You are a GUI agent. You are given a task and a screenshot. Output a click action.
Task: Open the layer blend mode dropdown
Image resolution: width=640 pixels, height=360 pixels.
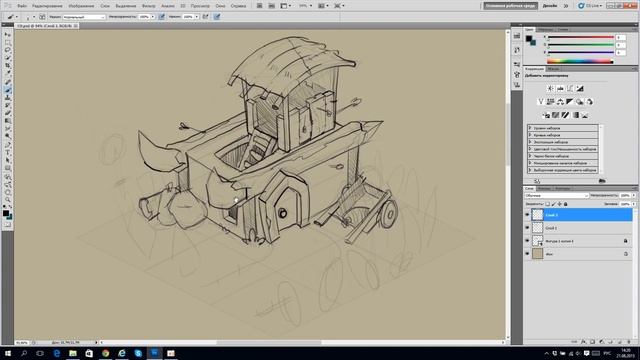click(557, 196)
